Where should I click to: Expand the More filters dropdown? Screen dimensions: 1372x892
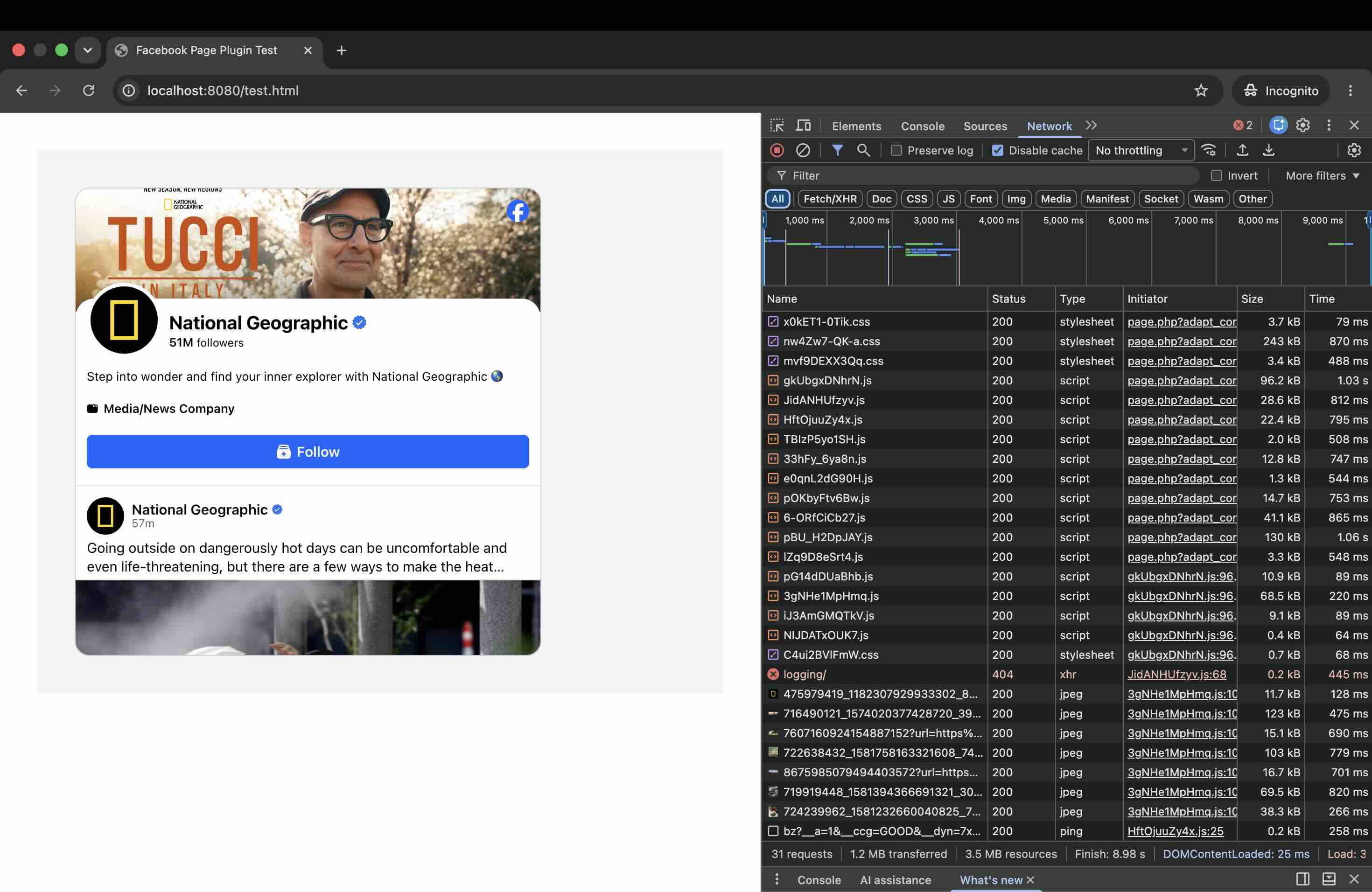click(1322, 176)
